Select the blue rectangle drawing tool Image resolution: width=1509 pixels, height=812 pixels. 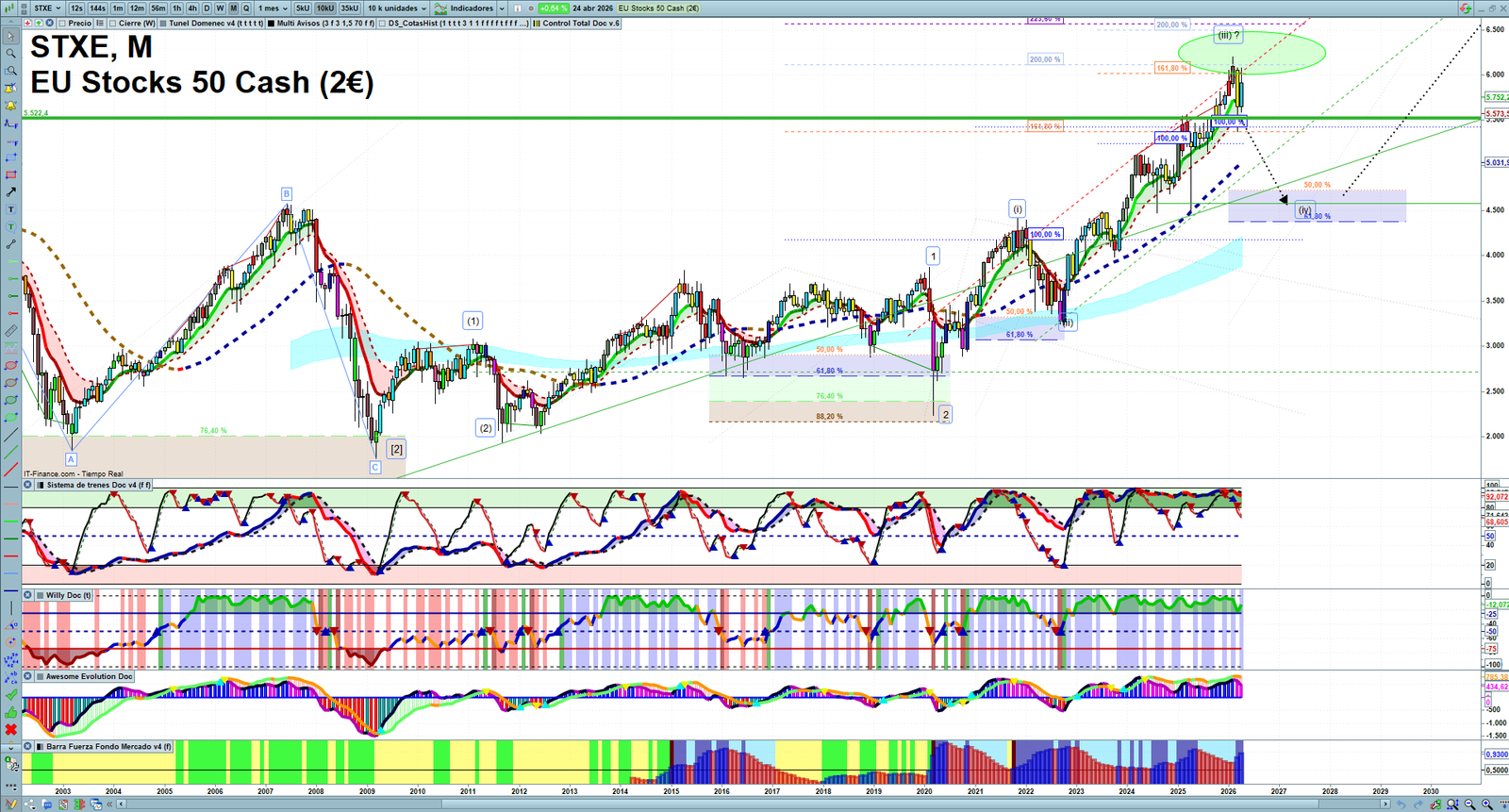coord(11,157)
